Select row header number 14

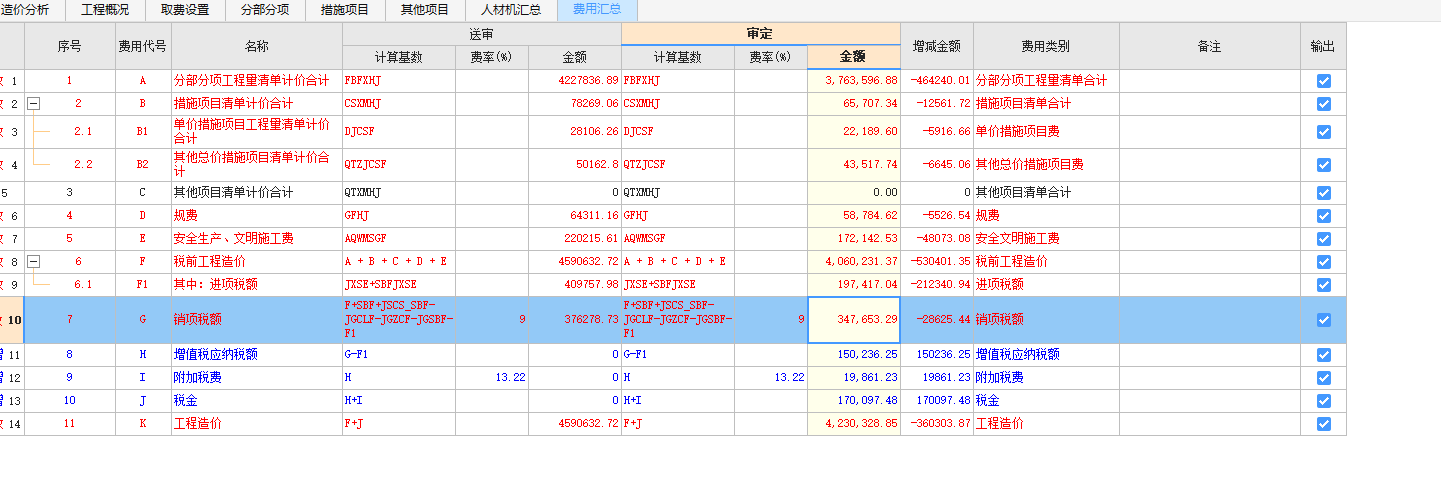pos(12,424)
